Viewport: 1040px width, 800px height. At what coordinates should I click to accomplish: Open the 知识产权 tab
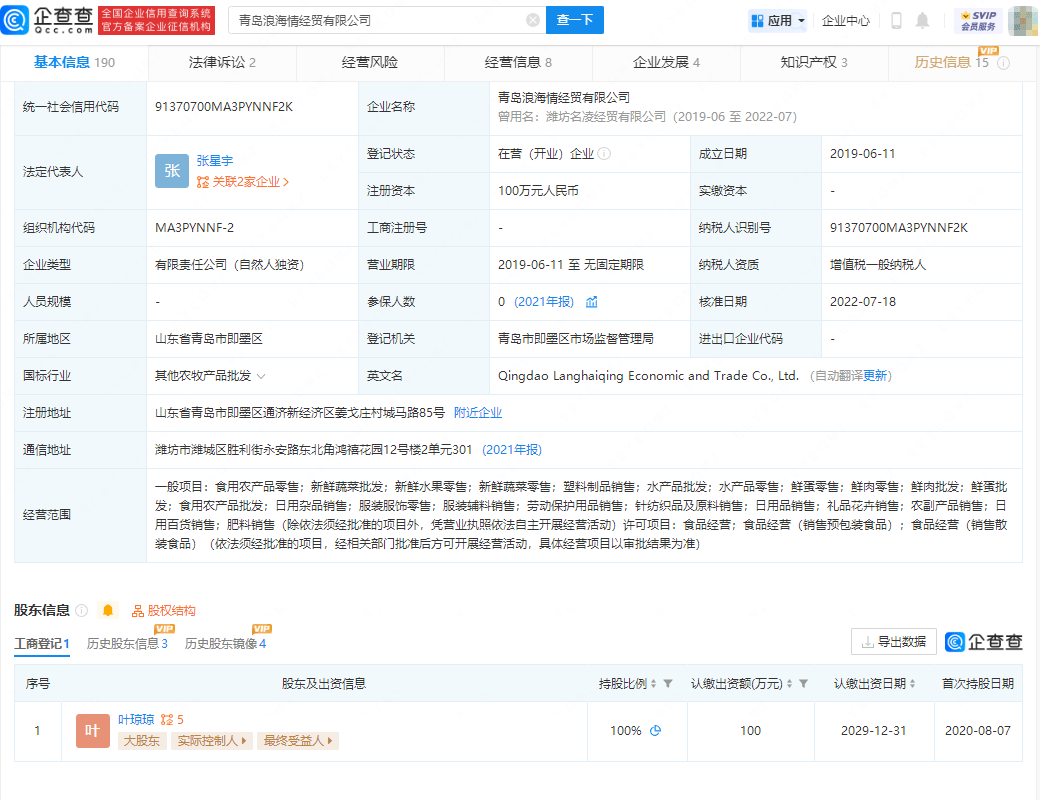point(813,62)
